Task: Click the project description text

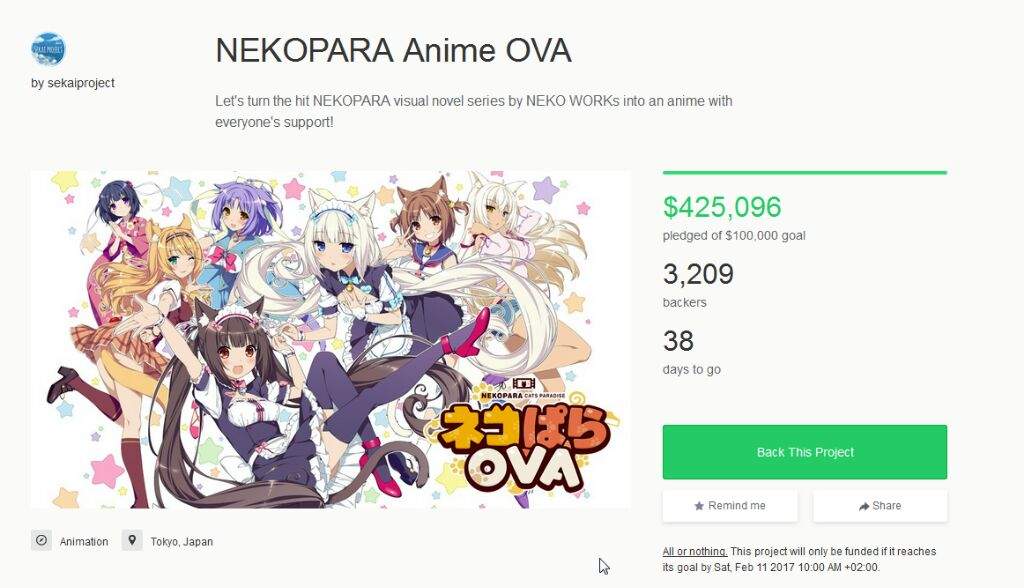Action: tap(474, 112)
